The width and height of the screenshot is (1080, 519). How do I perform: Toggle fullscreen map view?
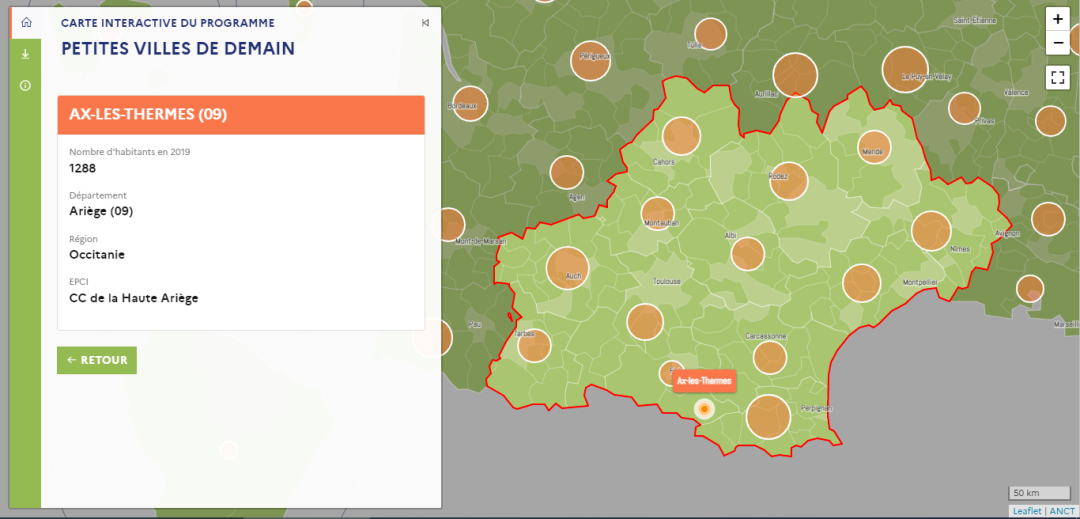pyautogui.click(x=1057, y=76)
